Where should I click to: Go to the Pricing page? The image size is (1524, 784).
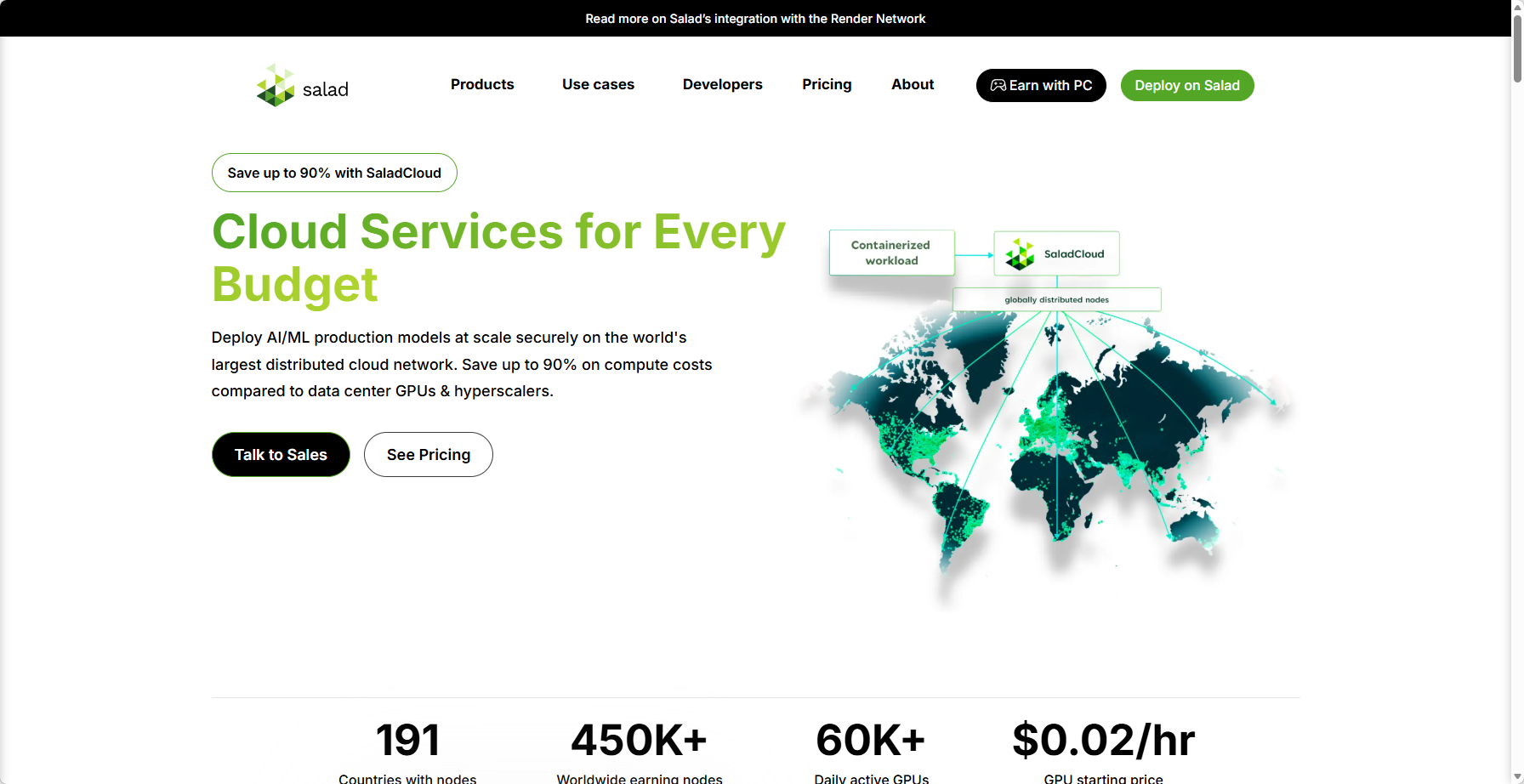point(827,84)
